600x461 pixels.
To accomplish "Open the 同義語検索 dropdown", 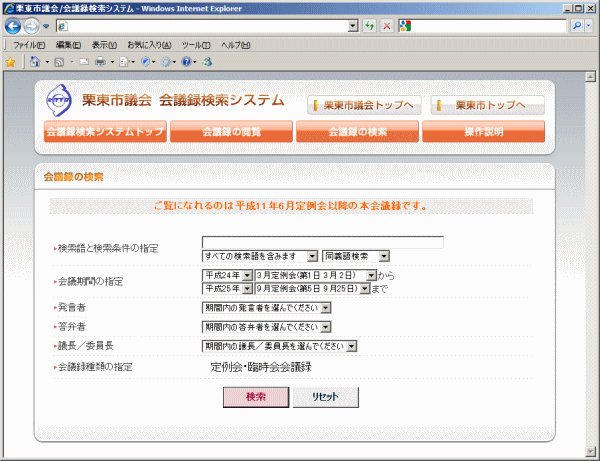I will coord(356,256).
